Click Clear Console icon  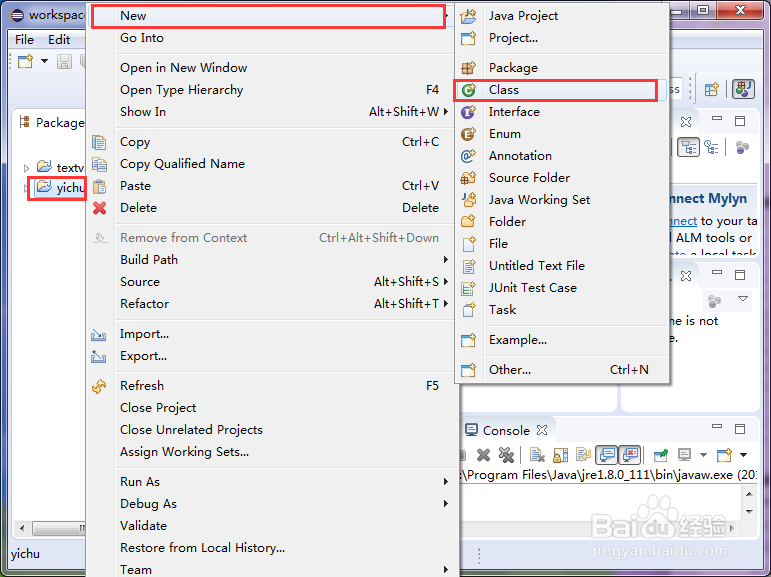pyautogui.click(x=537, y=455)
